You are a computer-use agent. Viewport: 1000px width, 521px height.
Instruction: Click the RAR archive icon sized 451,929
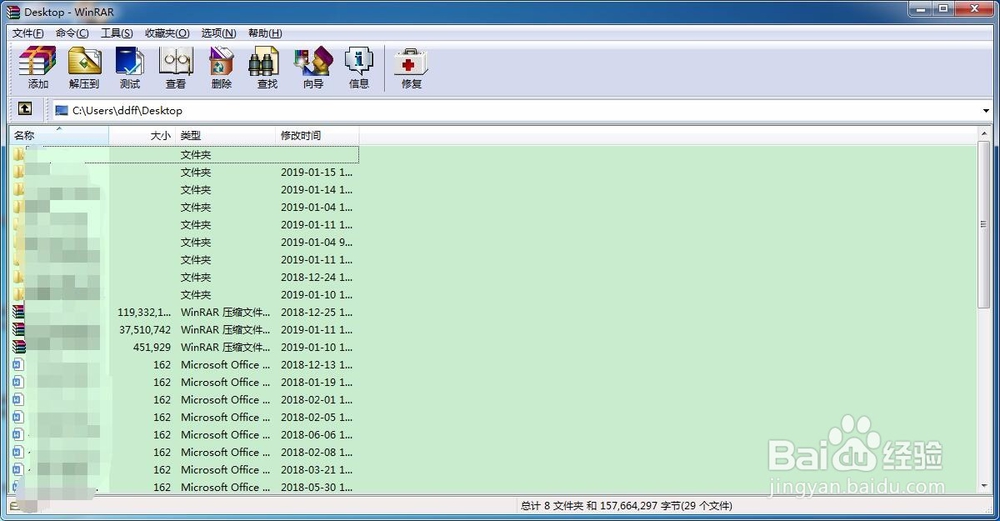tap(18, 347)
